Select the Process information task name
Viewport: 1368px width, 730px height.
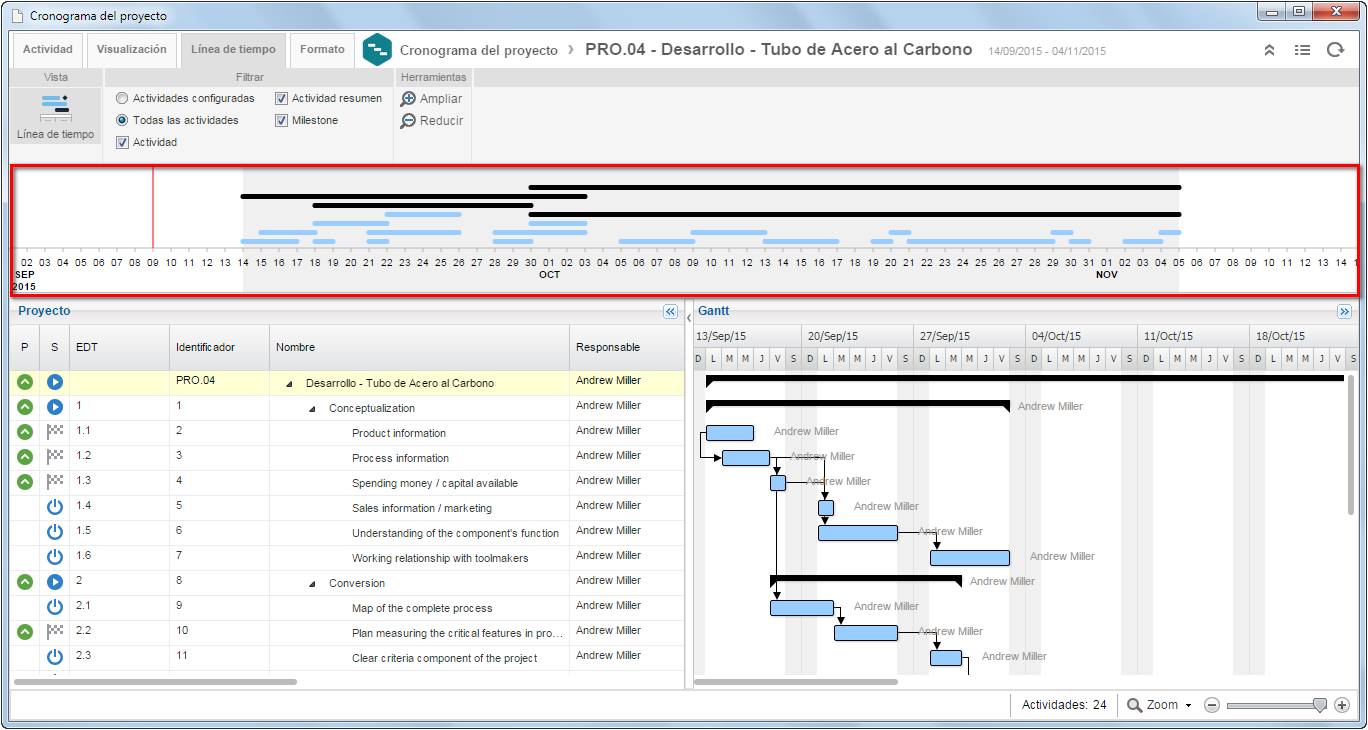click(x=400, y=459)
